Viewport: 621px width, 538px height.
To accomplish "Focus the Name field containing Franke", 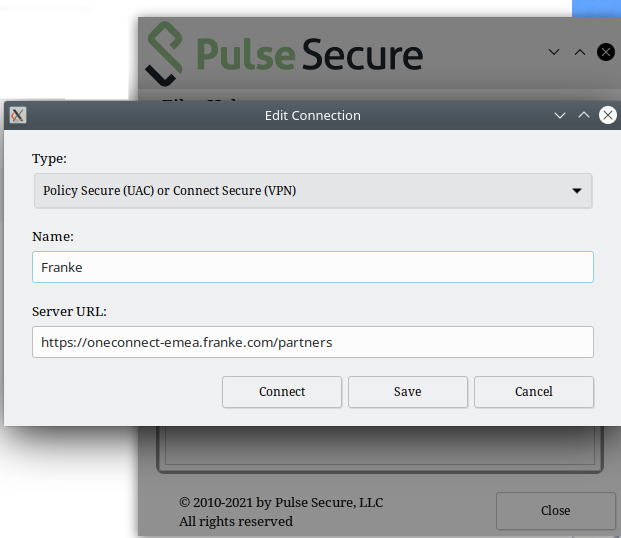I will pyautogui.click(x=312, y=267).
